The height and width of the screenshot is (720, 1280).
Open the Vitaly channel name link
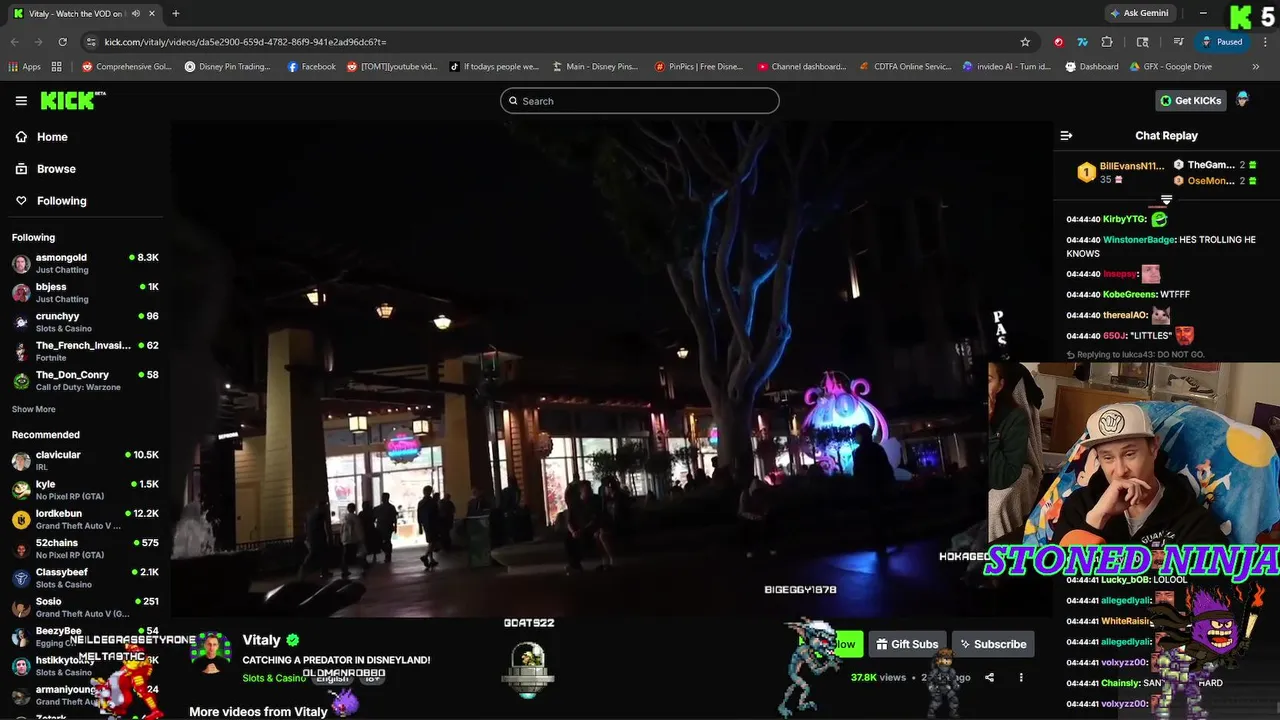point(261,640)
